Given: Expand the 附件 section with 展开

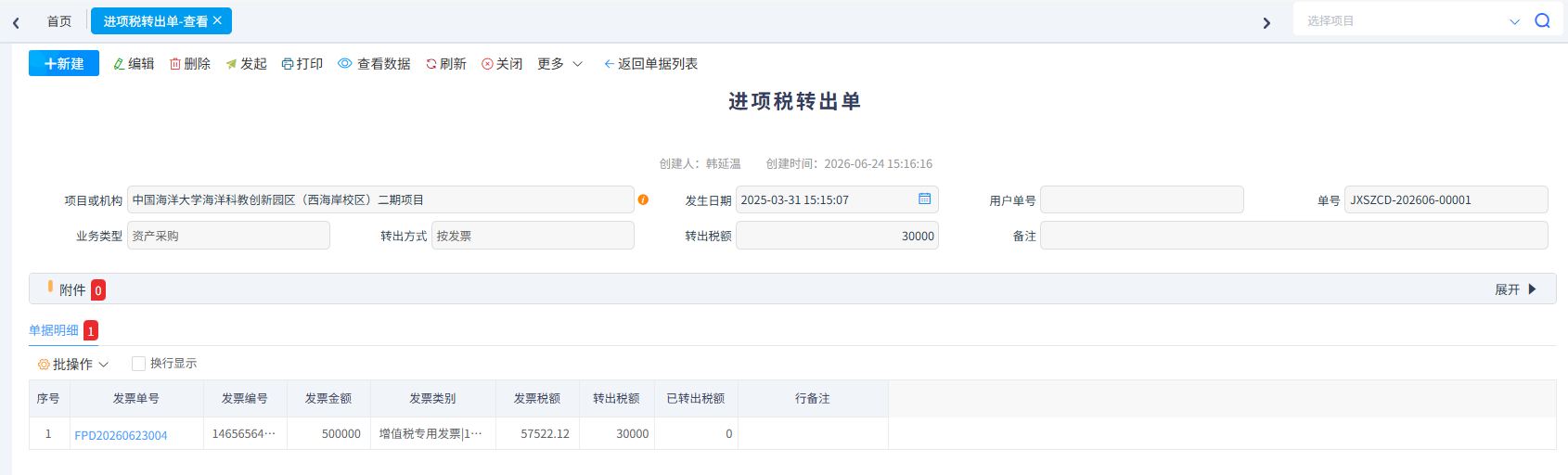Looking at the screenshot, I should tap(1515, 289).
